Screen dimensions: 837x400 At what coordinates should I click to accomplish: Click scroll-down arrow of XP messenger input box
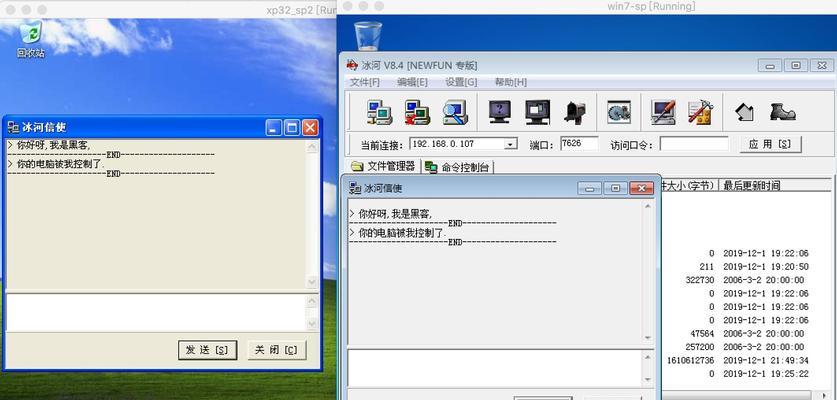312,324
